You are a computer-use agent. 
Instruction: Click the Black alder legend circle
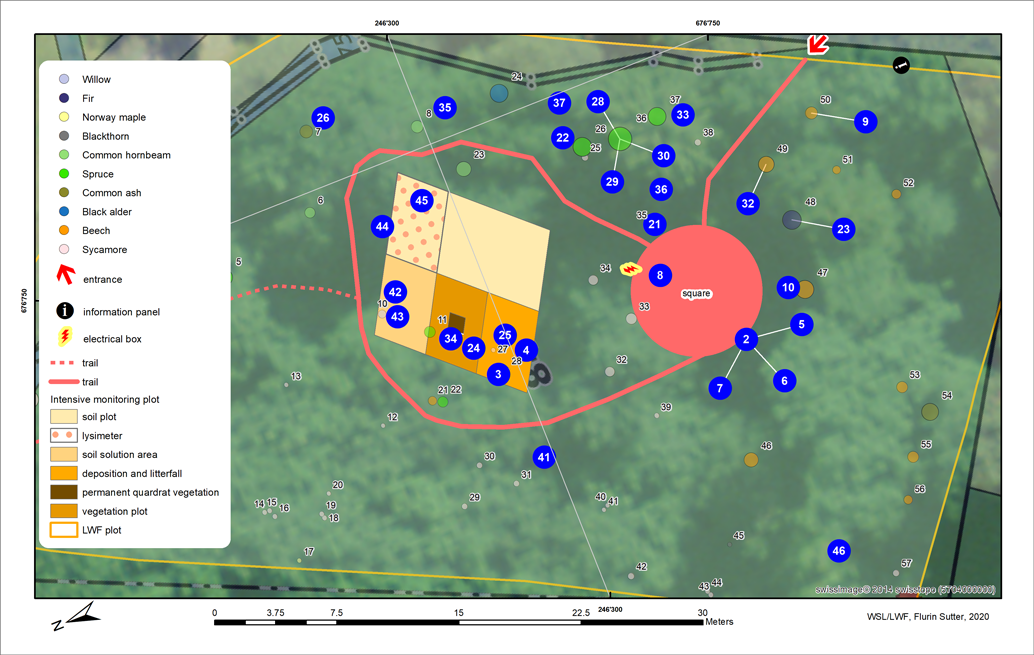click(x=64, y=212)
